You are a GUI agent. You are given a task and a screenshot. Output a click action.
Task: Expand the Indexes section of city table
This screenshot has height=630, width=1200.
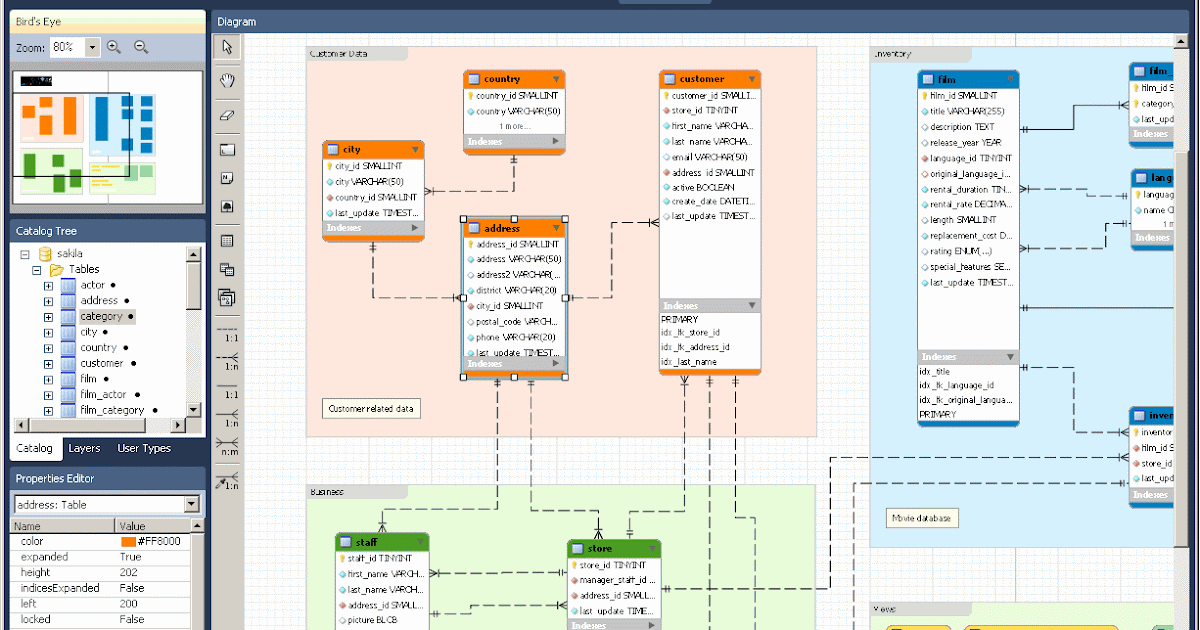416,228
